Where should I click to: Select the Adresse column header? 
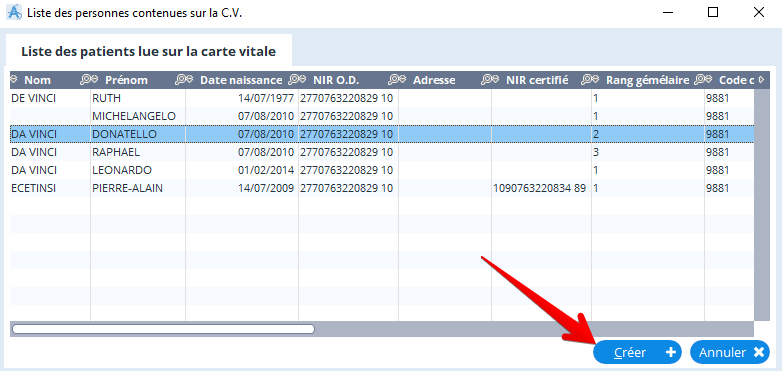[x=434, y=80]
